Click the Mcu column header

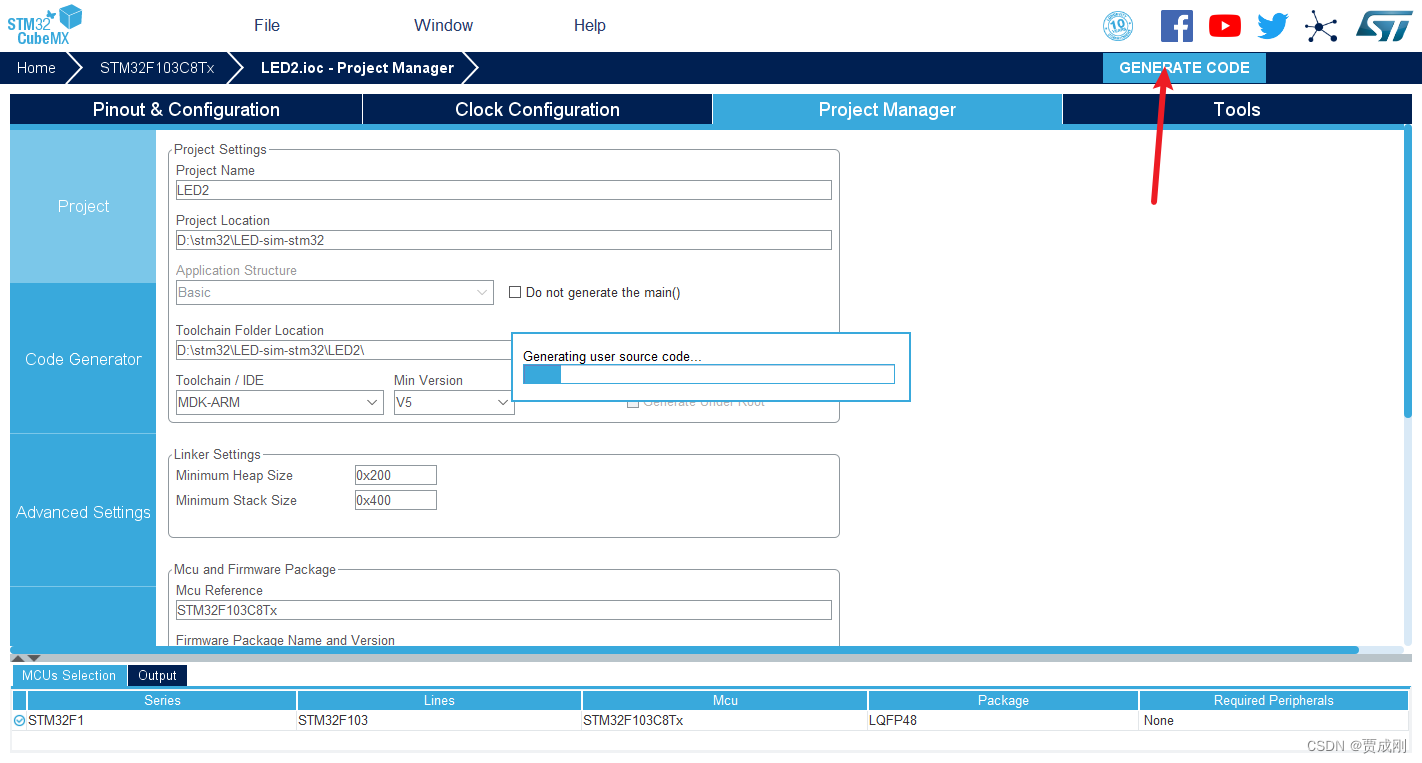[x=725, y=700]
